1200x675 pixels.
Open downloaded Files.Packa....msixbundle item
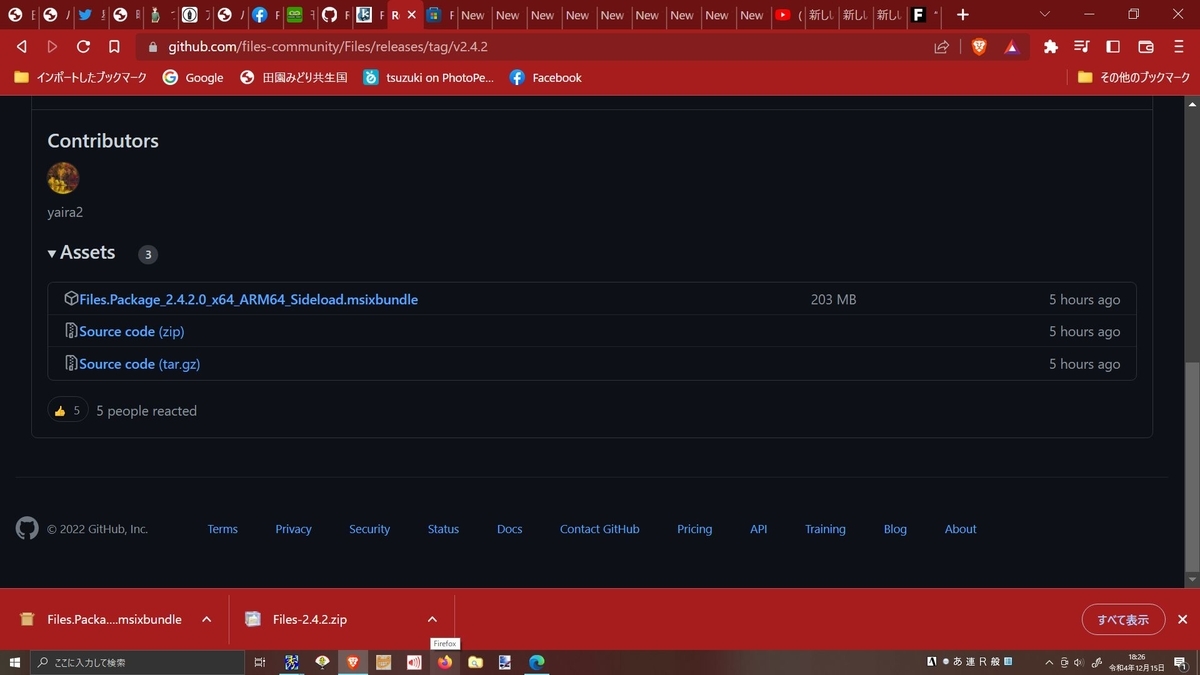point(102,619)
